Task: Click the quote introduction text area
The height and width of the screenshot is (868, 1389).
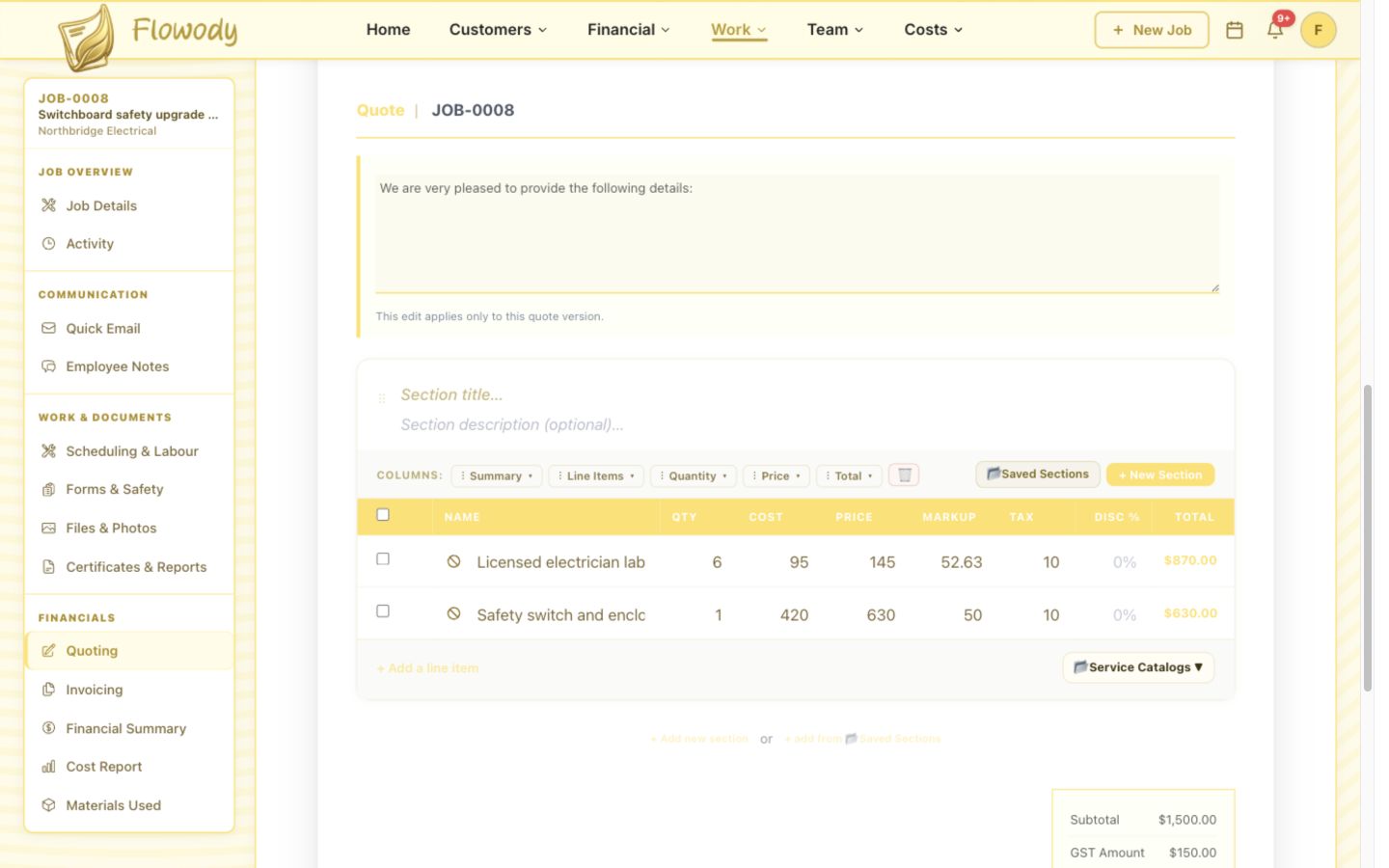Action: pyautogui.click(x=797, y=233)
